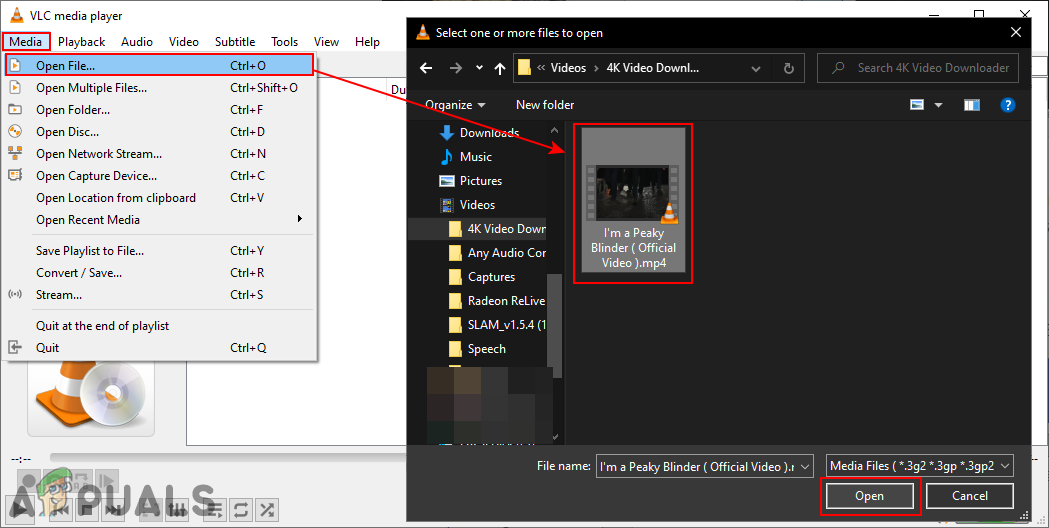Image resolution: width=1049 pixels, height=528 pixels.
Task: Click New folder in dialog toolbar
Action: (545, 105)
